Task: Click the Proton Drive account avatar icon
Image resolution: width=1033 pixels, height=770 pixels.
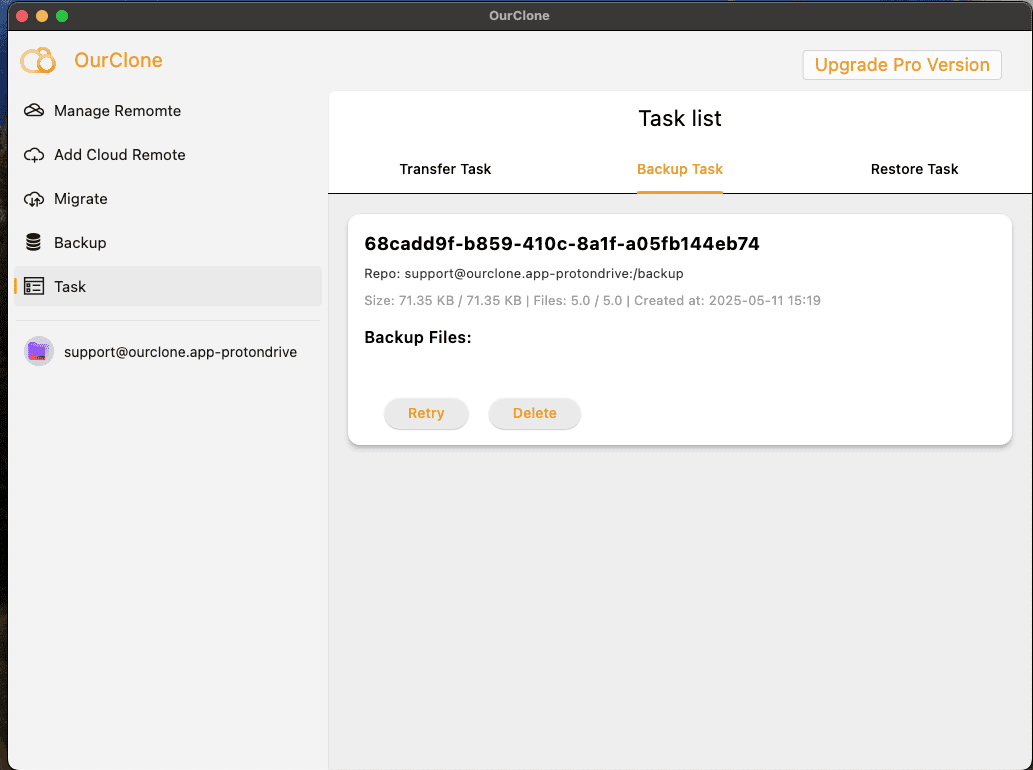Action: (39, 351)
